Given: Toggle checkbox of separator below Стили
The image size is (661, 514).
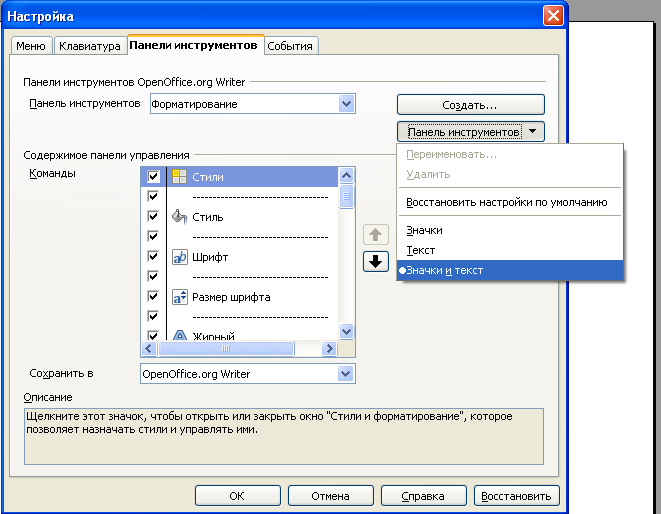Looking at the screenshot, I should [x=153, y=196].
